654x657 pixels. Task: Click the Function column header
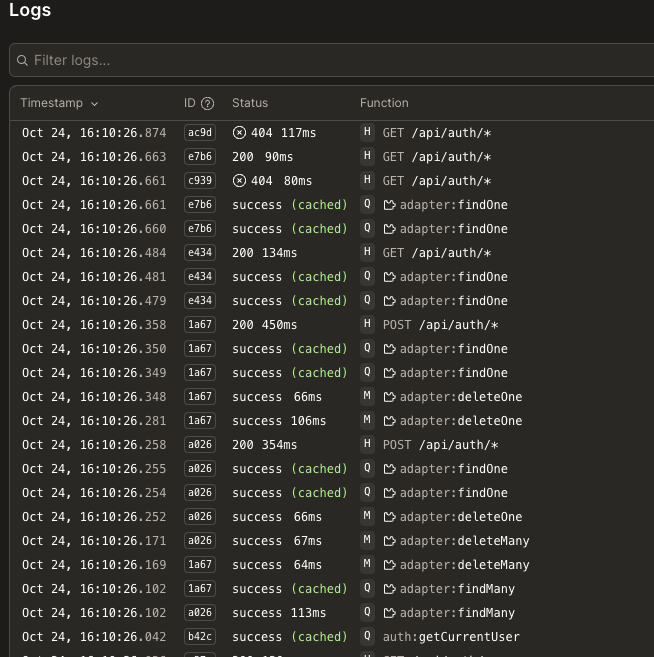point(384,103)
